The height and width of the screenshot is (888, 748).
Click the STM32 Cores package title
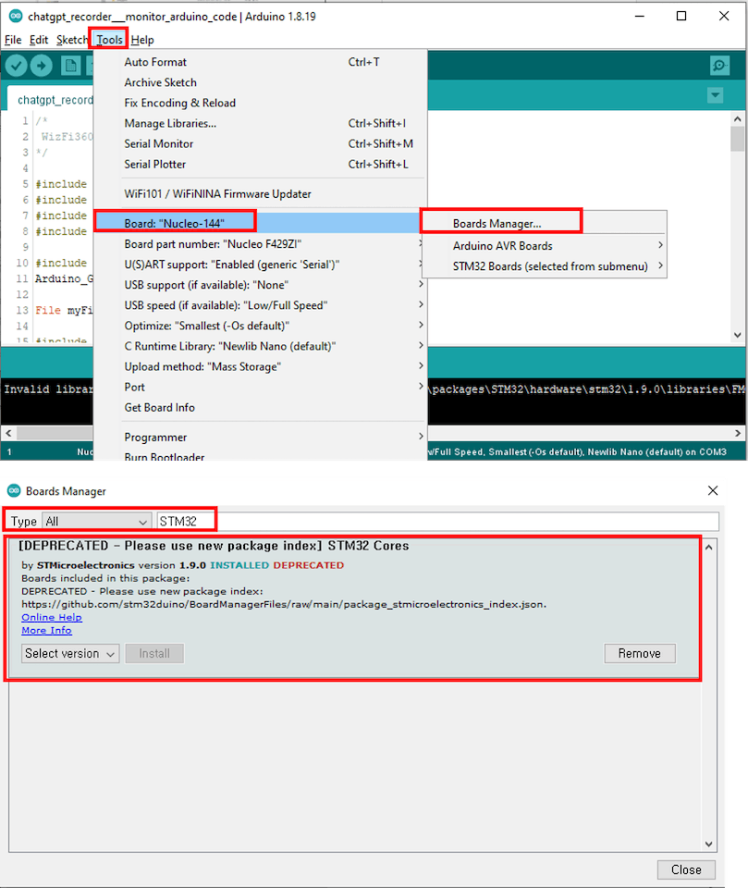[213, 545]
